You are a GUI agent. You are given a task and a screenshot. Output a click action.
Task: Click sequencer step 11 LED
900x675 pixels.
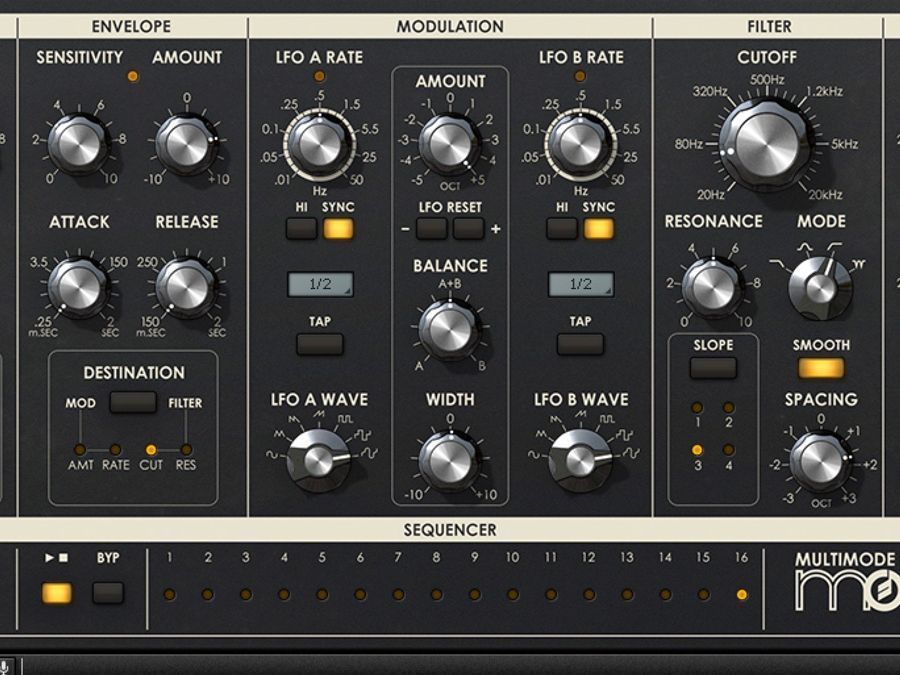[550, 594]
